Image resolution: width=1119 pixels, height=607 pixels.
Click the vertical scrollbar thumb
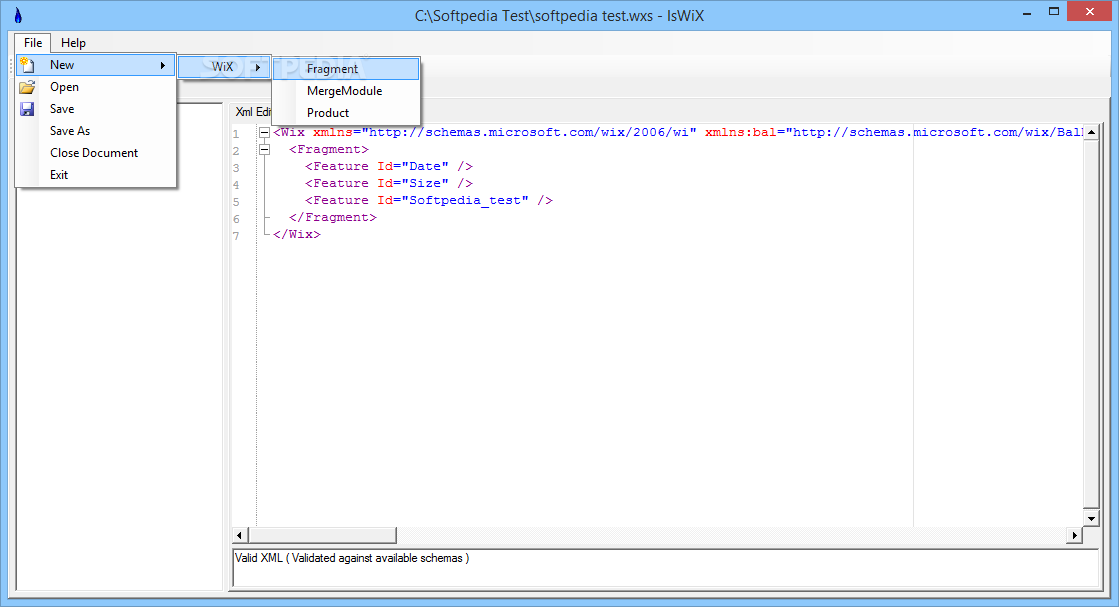click(1091, 323)
